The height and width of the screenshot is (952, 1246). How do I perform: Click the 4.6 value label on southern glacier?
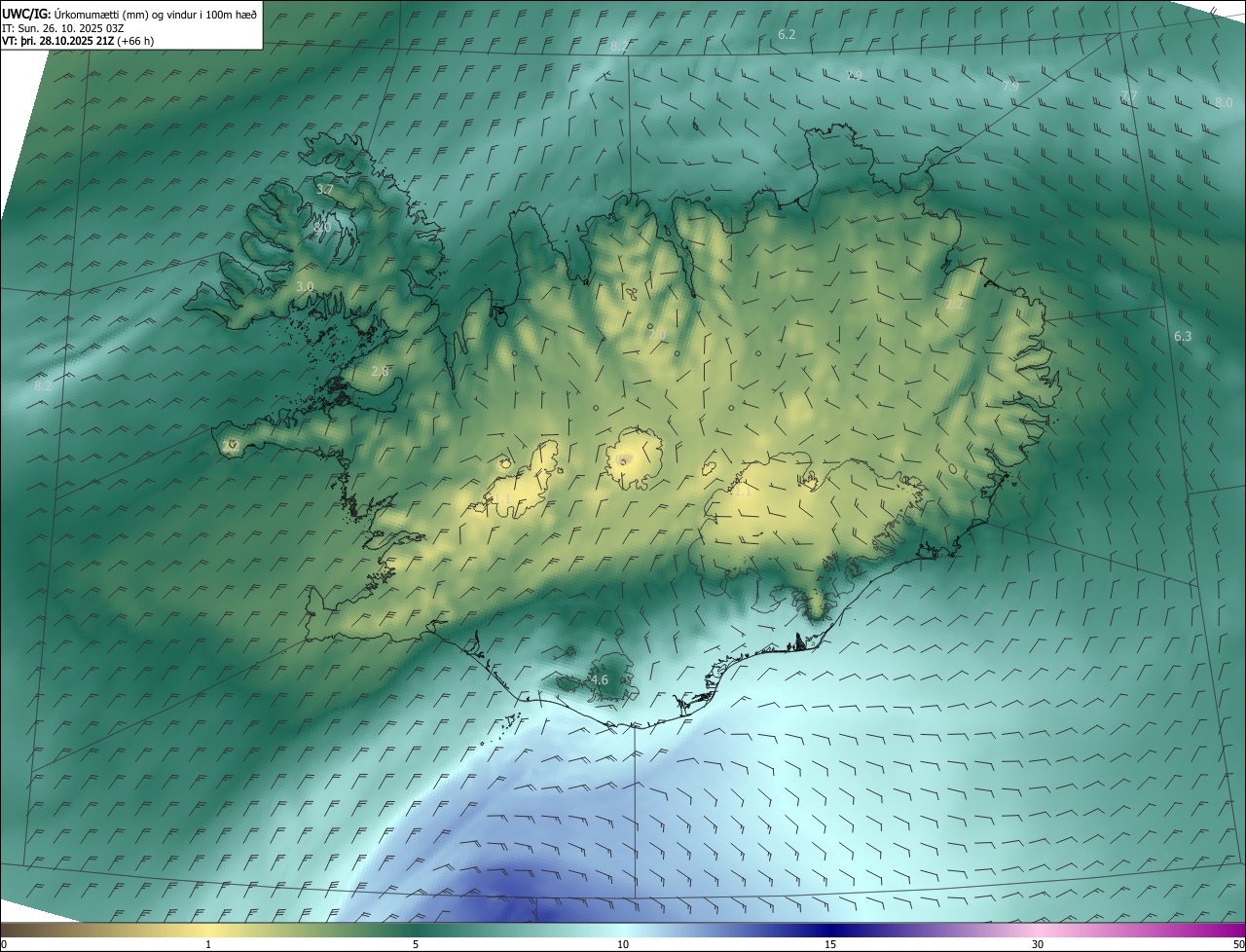pos(600,679)
